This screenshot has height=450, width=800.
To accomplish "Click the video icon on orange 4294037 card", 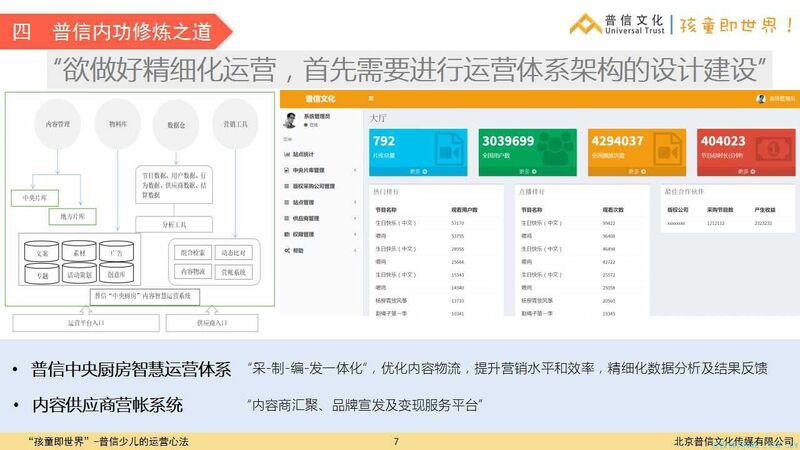I will tap(666, 149).
